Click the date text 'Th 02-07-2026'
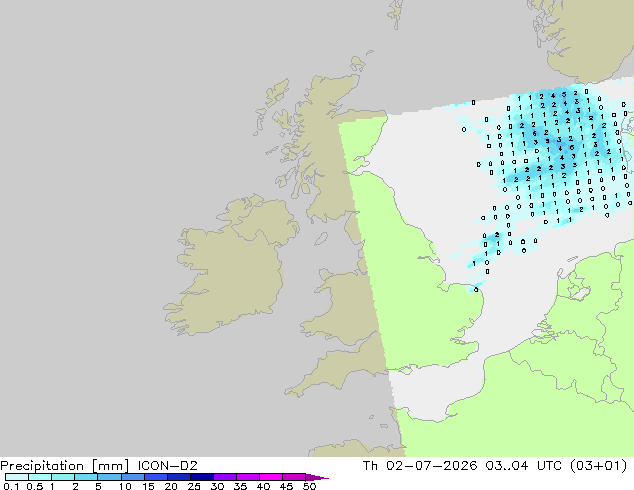The image size is (634, 490). pyautogui.click(x=420, y=466)
